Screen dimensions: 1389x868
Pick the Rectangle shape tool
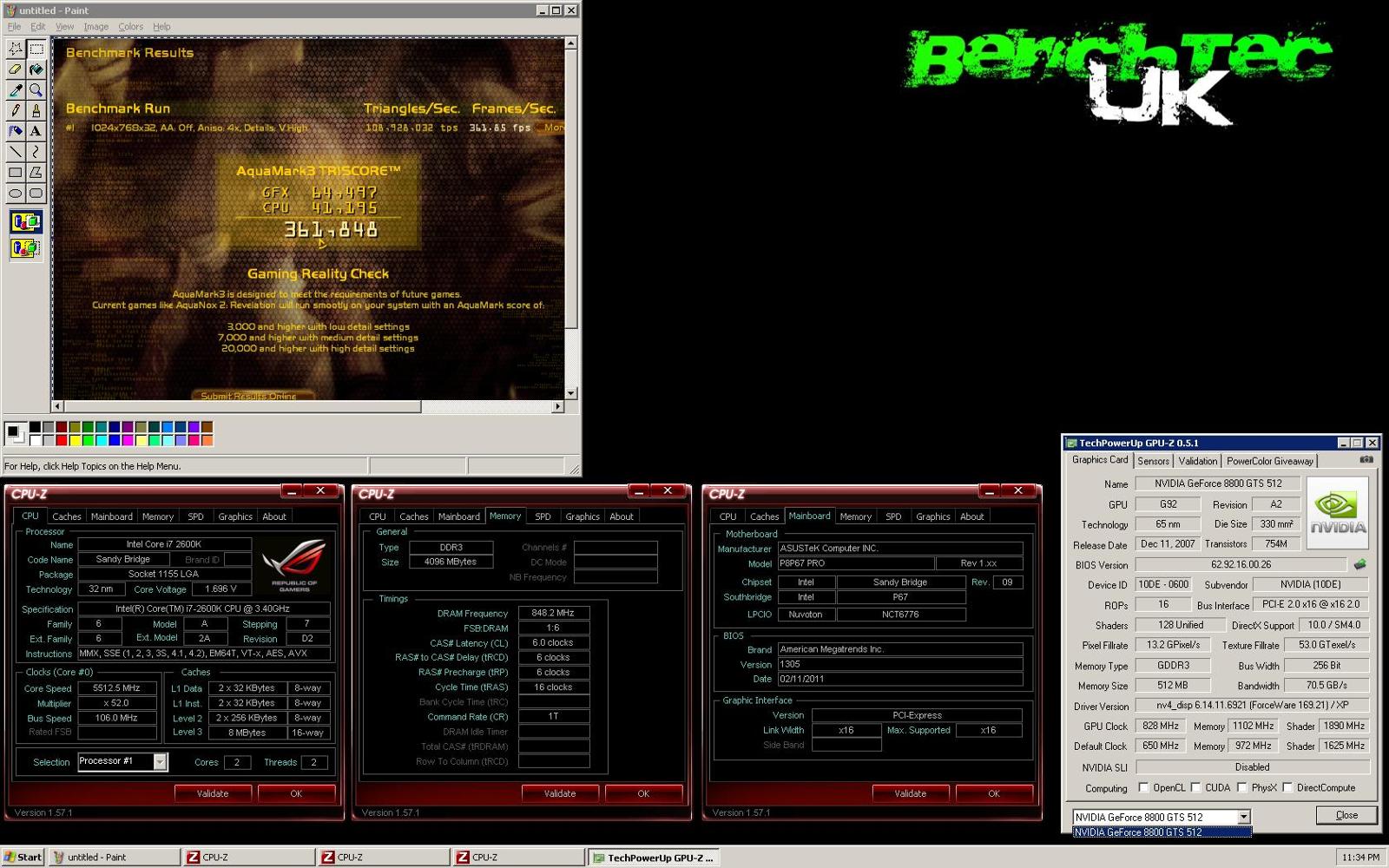[16, 173]
